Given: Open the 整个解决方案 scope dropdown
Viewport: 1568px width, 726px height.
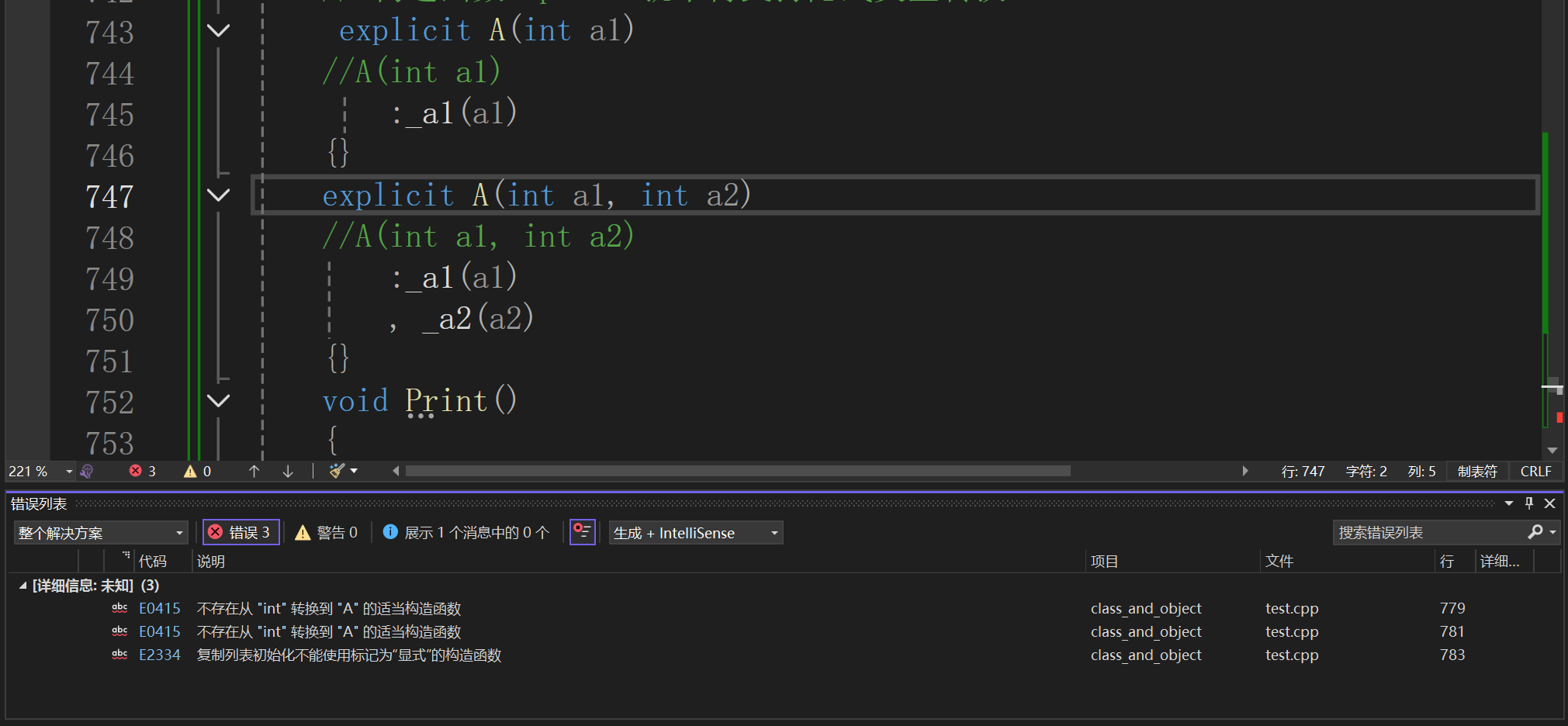Looking at the screenshot, I should click(101, 533).
